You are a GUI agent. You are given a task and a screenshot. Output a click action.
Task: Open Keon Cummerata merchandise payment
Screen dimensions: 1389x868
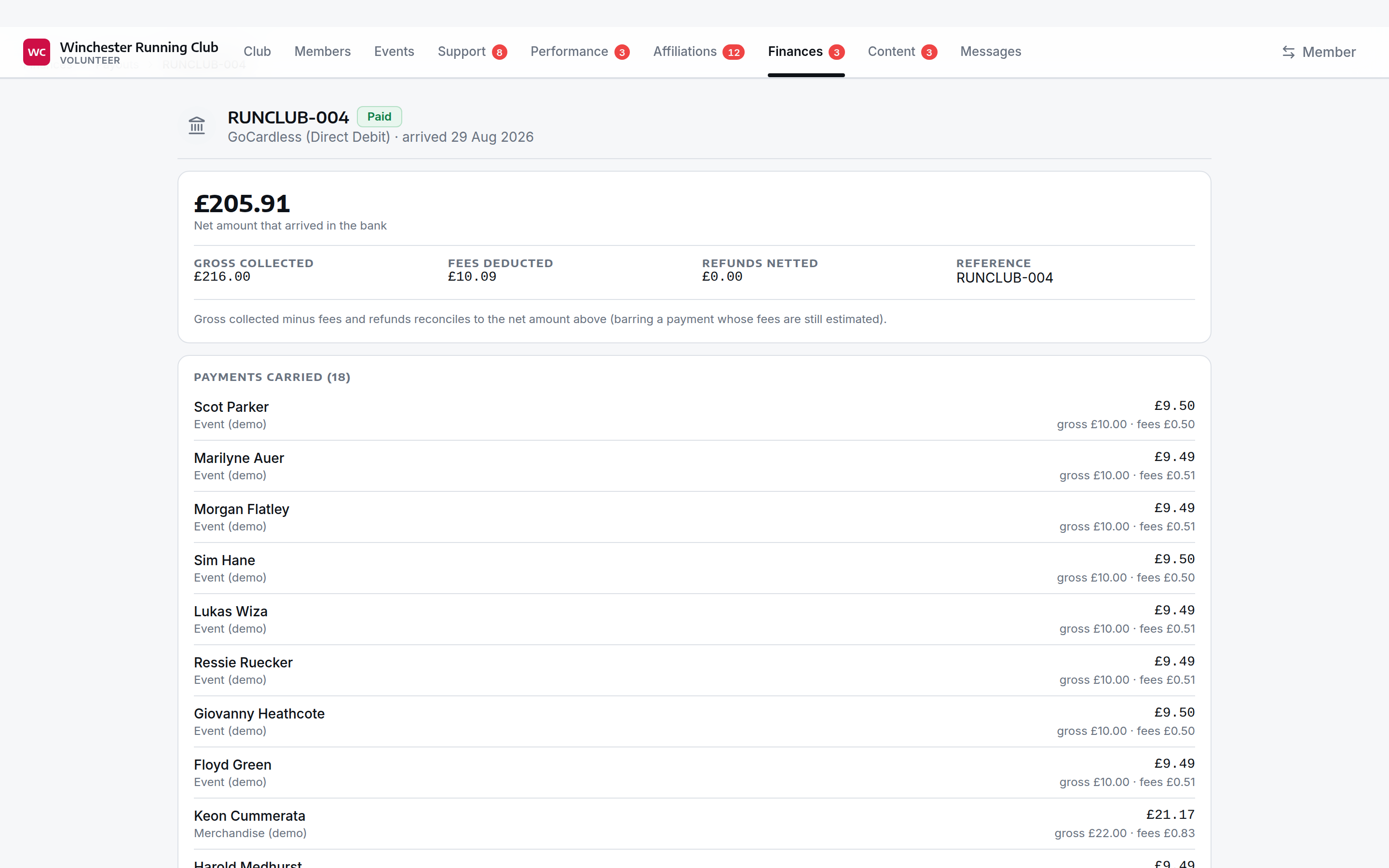[x=694, y=824]
